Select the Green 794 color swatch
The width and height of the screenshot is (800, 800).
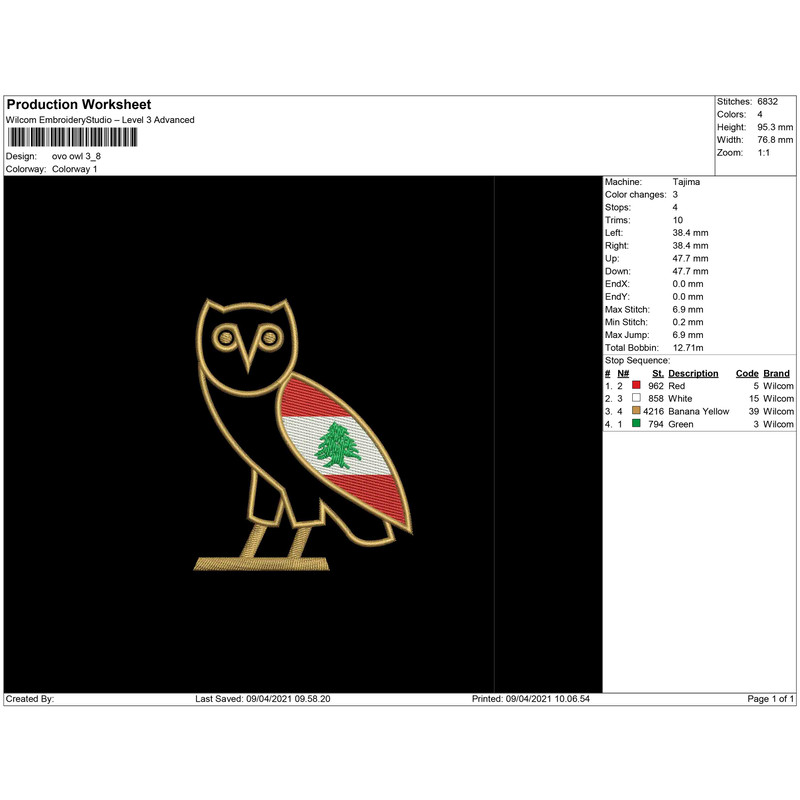638,423
